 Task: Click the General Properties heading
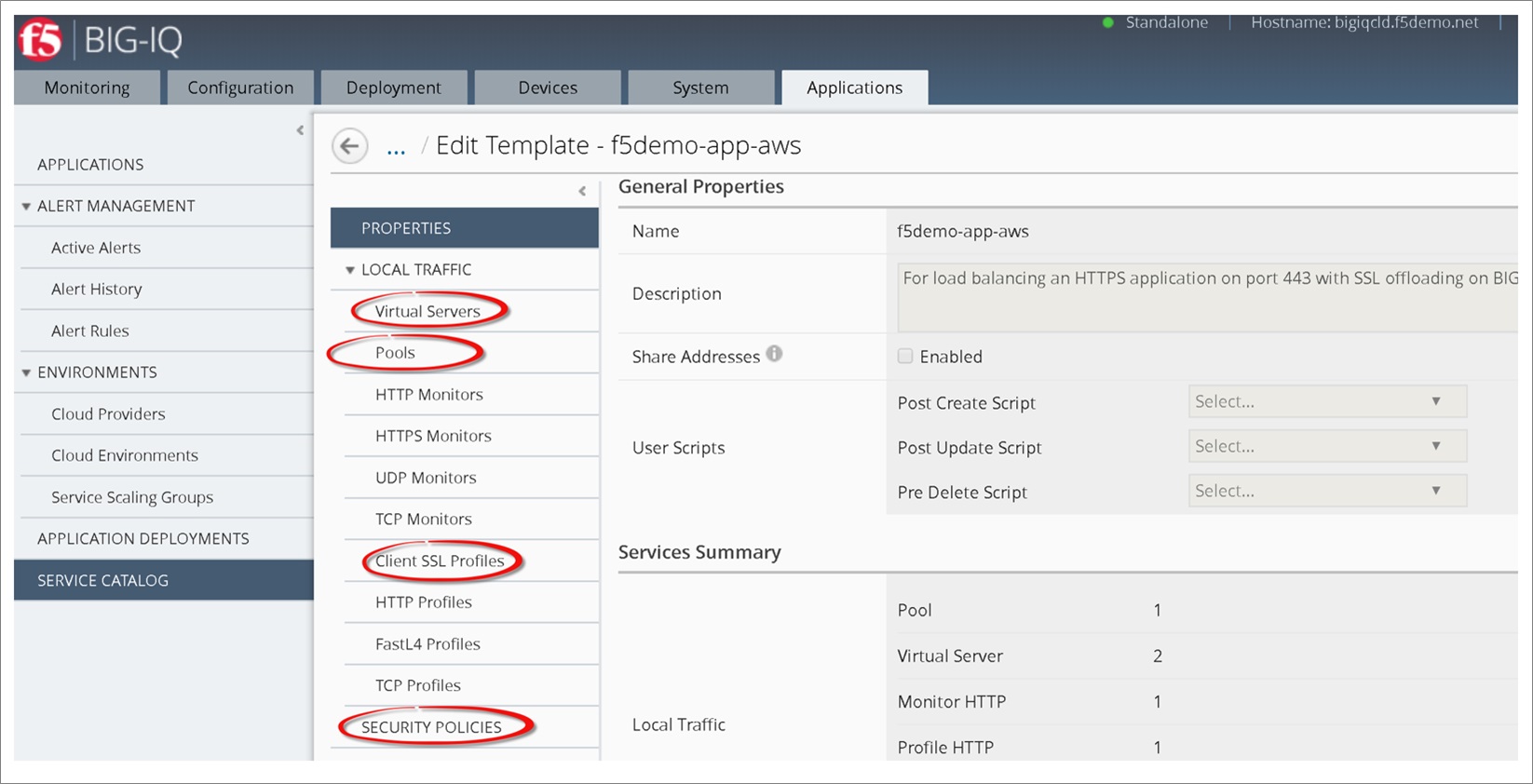pyautogui.click(x=701, y=186)
